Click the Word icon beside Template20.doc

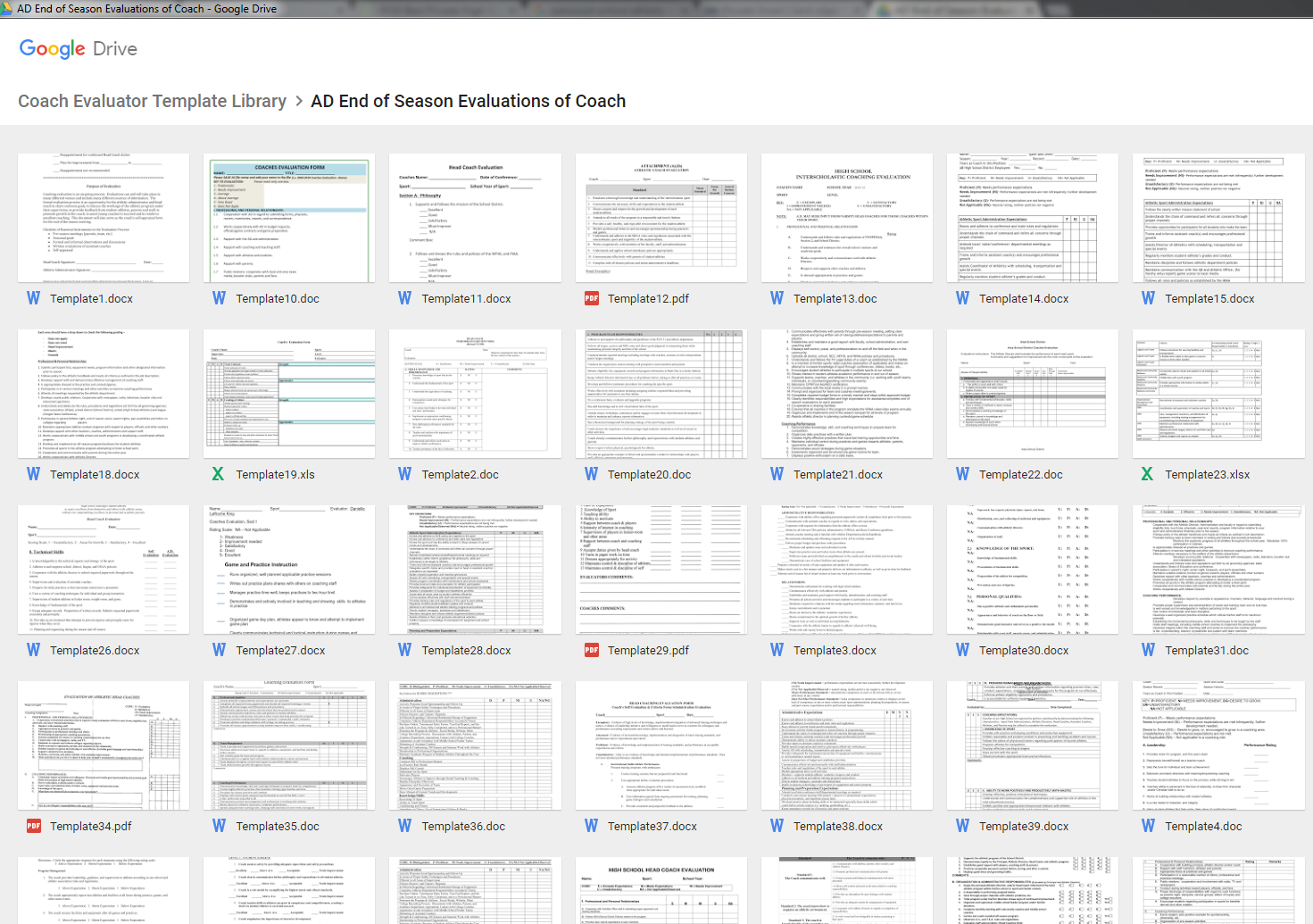click(x=591, y=474)
